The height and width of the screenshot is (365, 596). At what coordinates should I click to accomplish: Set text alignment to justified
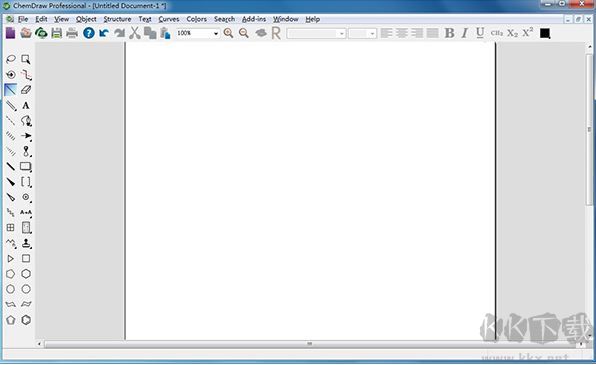[x=433, y=33]
